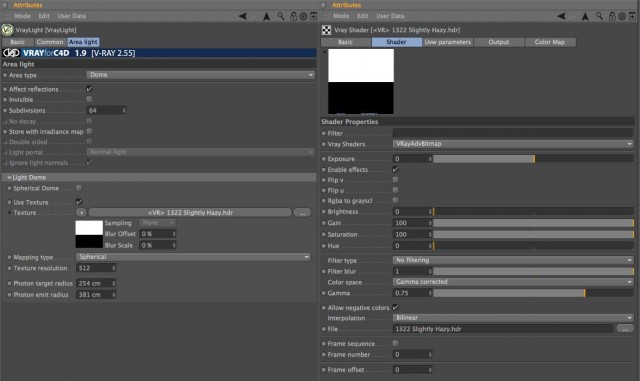Open Color Map tab
Screen dimensions: 640x381
(550, 42)
